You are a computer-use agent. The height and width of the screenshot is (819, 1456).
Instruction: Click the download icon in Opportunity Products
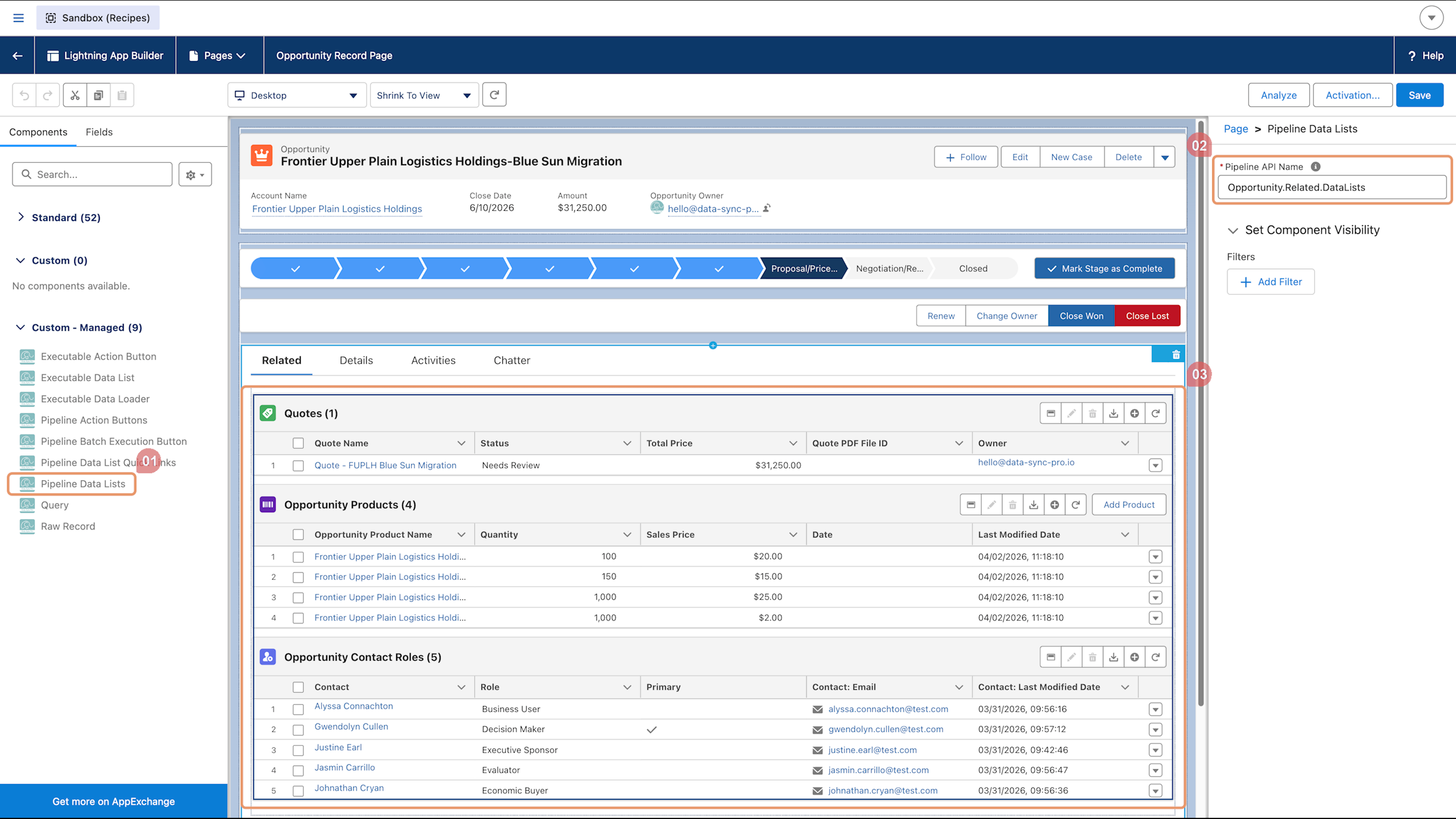1033,505
